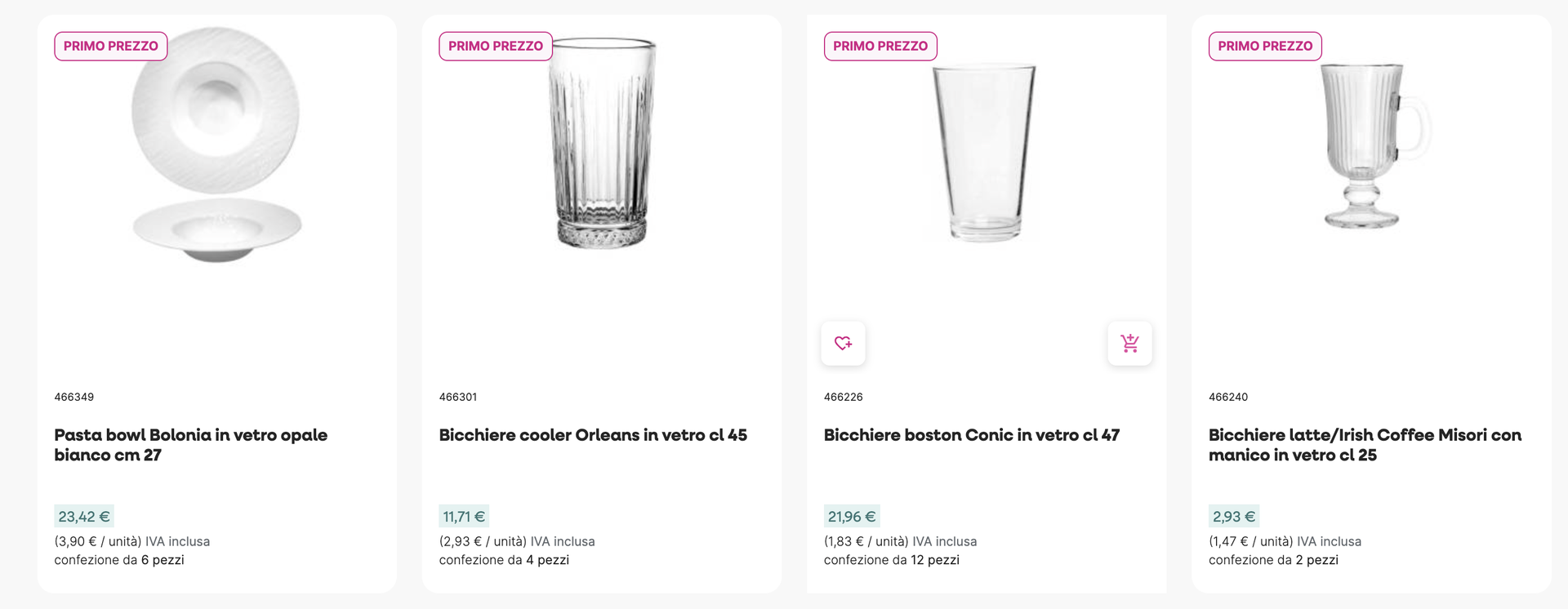Add Bicchiere boston Conic to cart
This screenshot has width=1568, height=609.
click(1129, 344)
